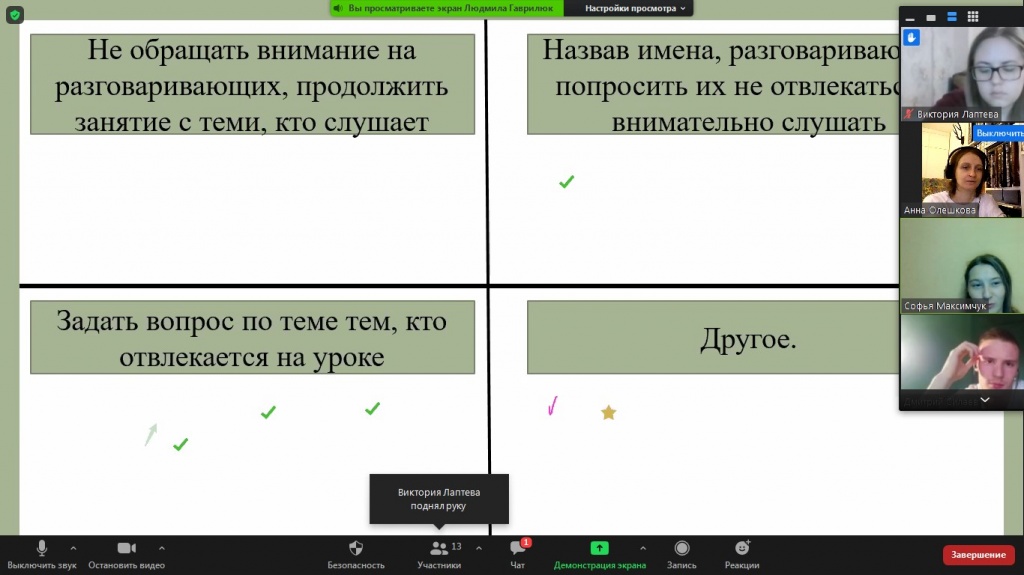
Task: Start recording with the Запись button
Action: (682, 554)
